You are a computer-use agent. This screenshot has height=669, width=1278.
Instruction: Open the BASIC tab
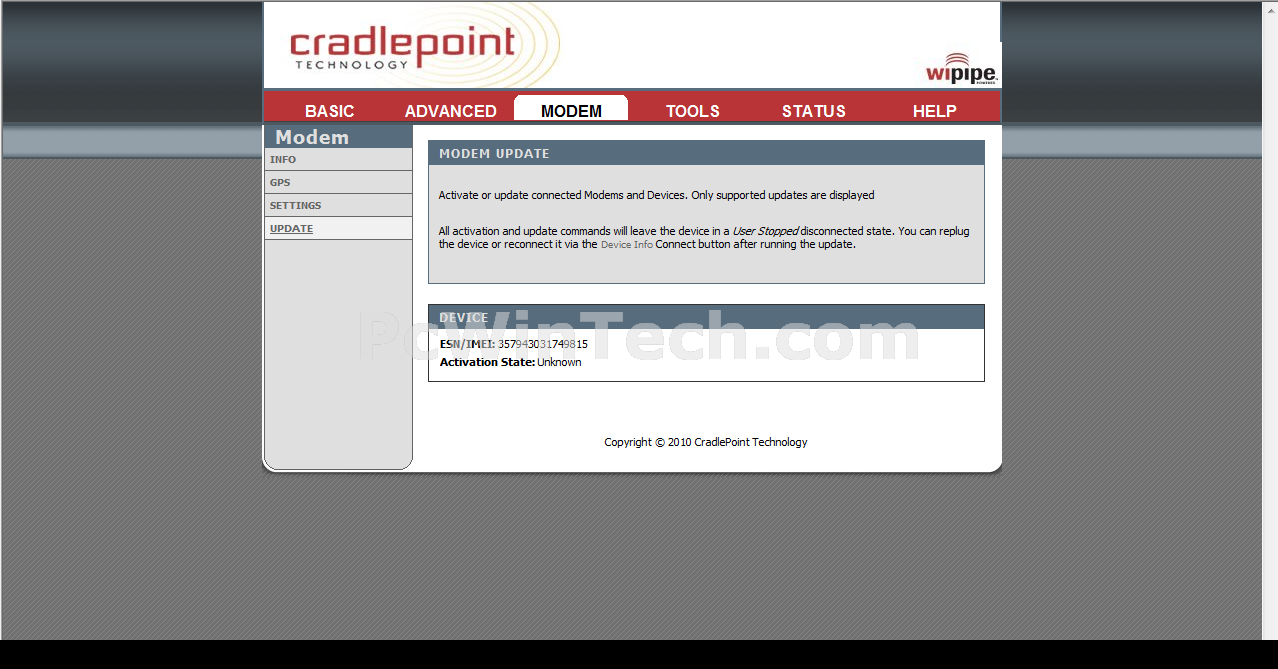[329, 111]
